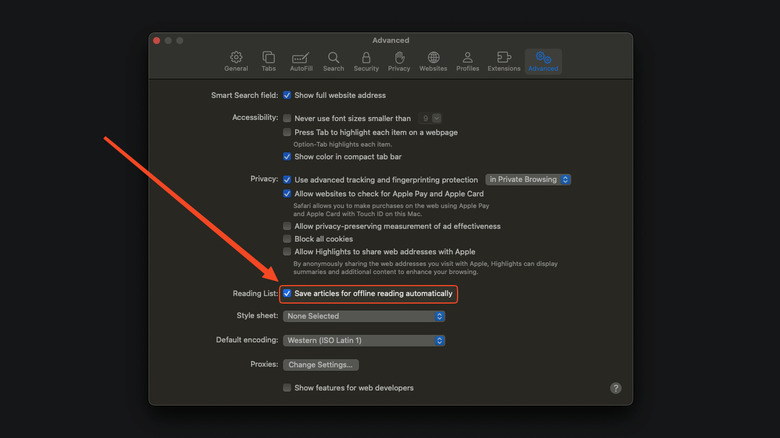Image resolution: width=780 pixels, height=438 pixels.
Task: Expand the Style sheet None Selected menu
Action: tap(364, 316)
